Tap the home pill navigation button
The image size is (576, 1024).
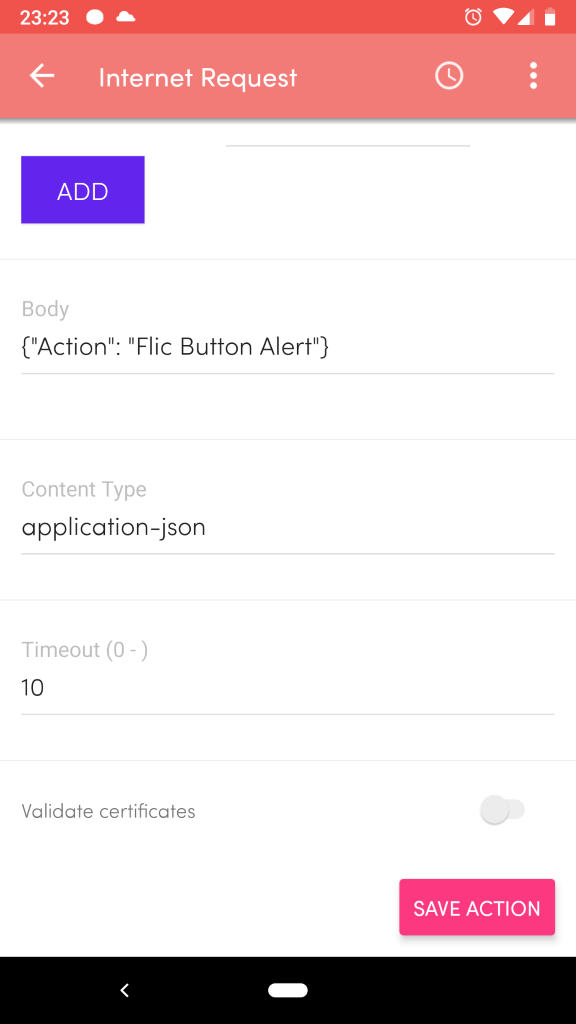coord(288,990)
